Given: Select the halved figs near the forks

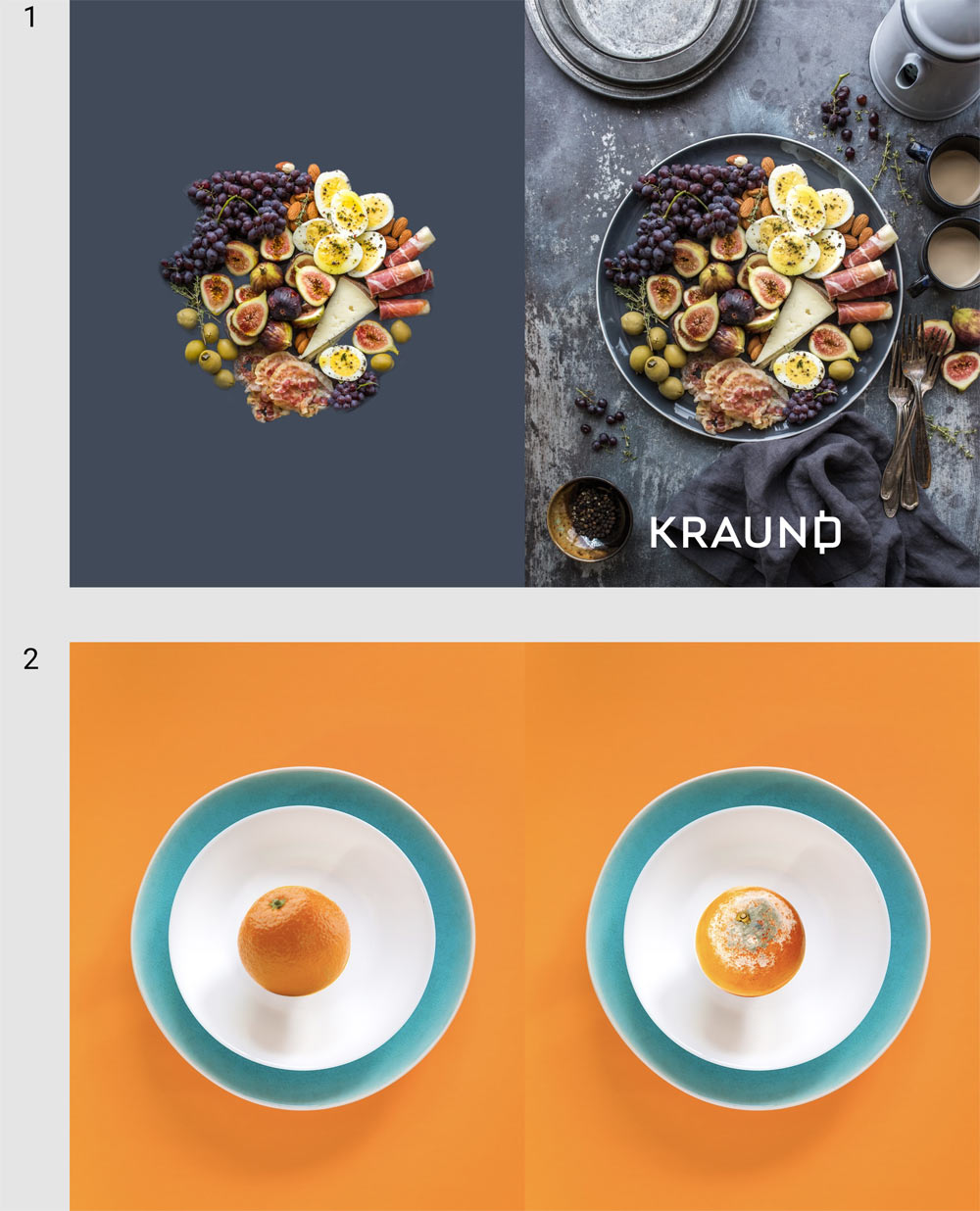Looking at the screenshot, I should point(955,348).
